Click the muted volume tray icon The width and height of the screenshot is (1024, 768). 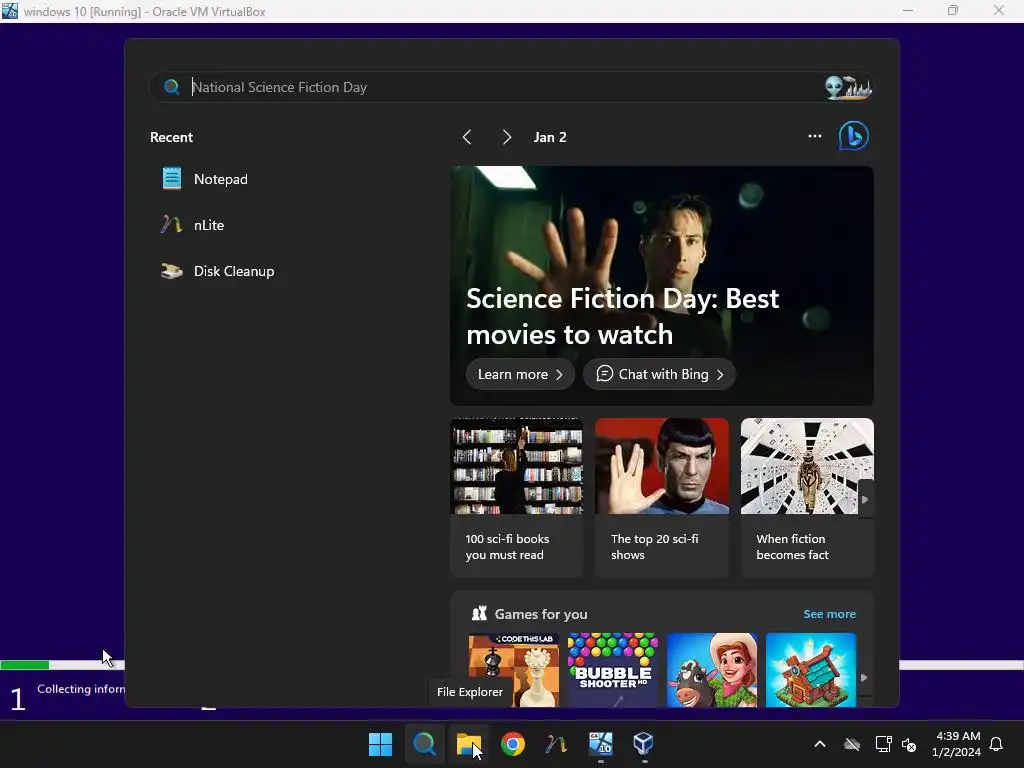(909, 744)
